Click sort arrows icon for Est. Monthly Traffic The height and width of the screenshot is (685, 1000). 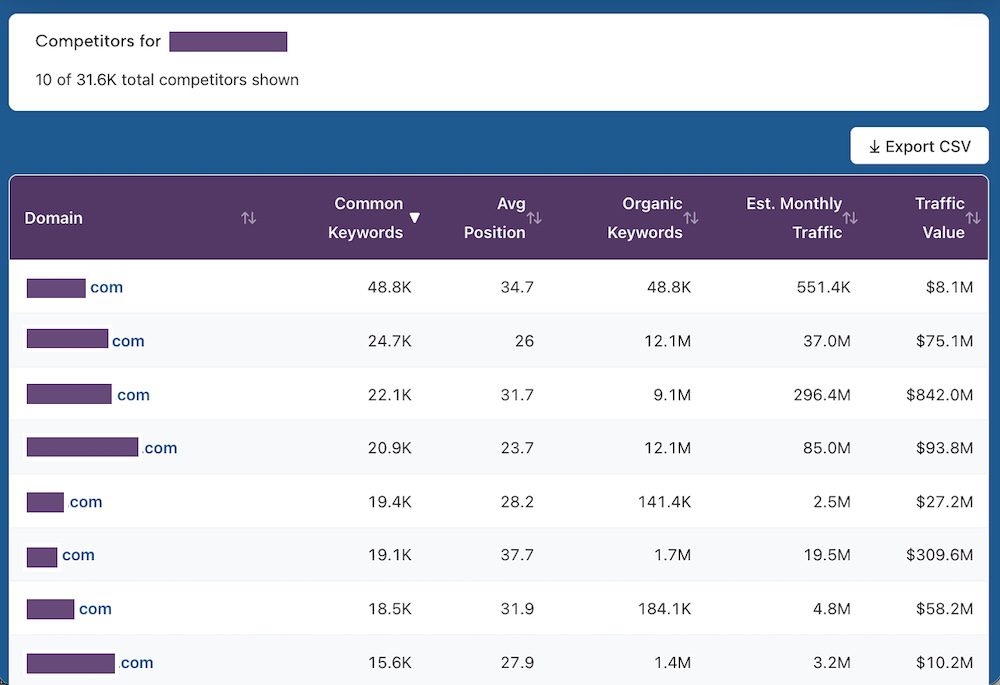pos(850,218)
